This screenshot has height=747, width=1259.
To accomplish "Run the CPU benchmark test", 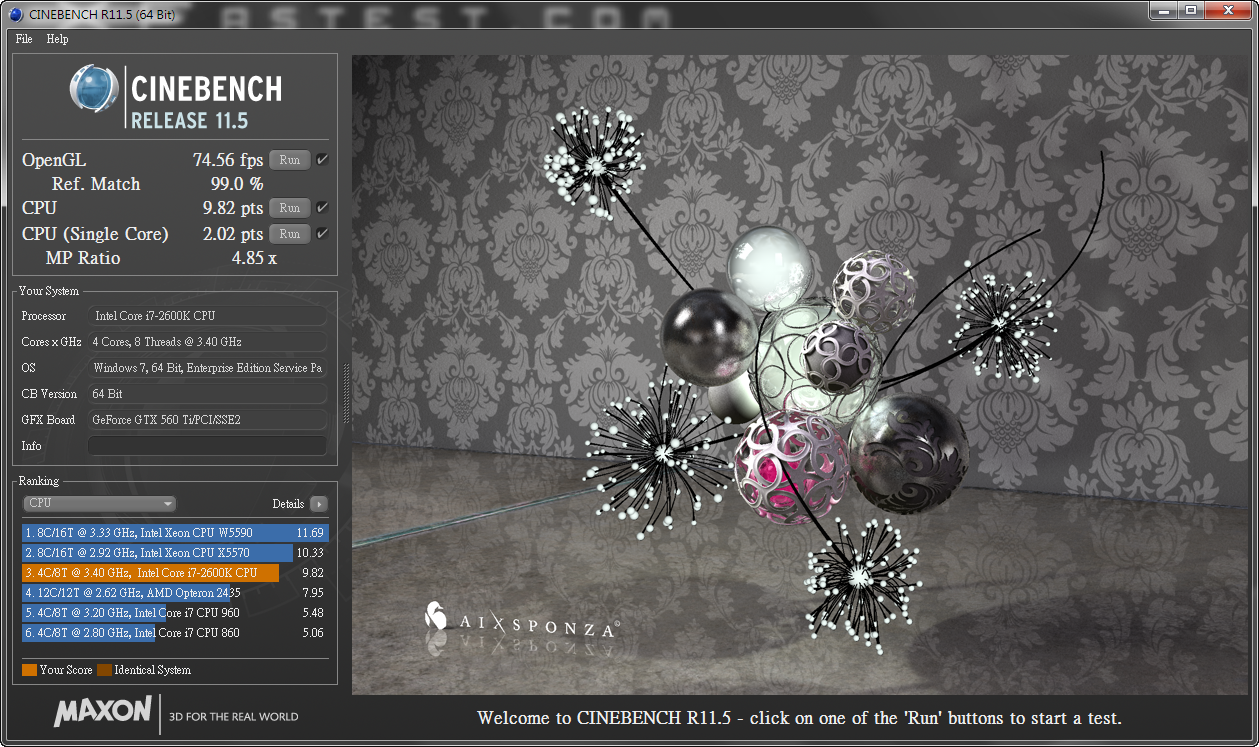I will pyautogui.click(x=289, y=208).
